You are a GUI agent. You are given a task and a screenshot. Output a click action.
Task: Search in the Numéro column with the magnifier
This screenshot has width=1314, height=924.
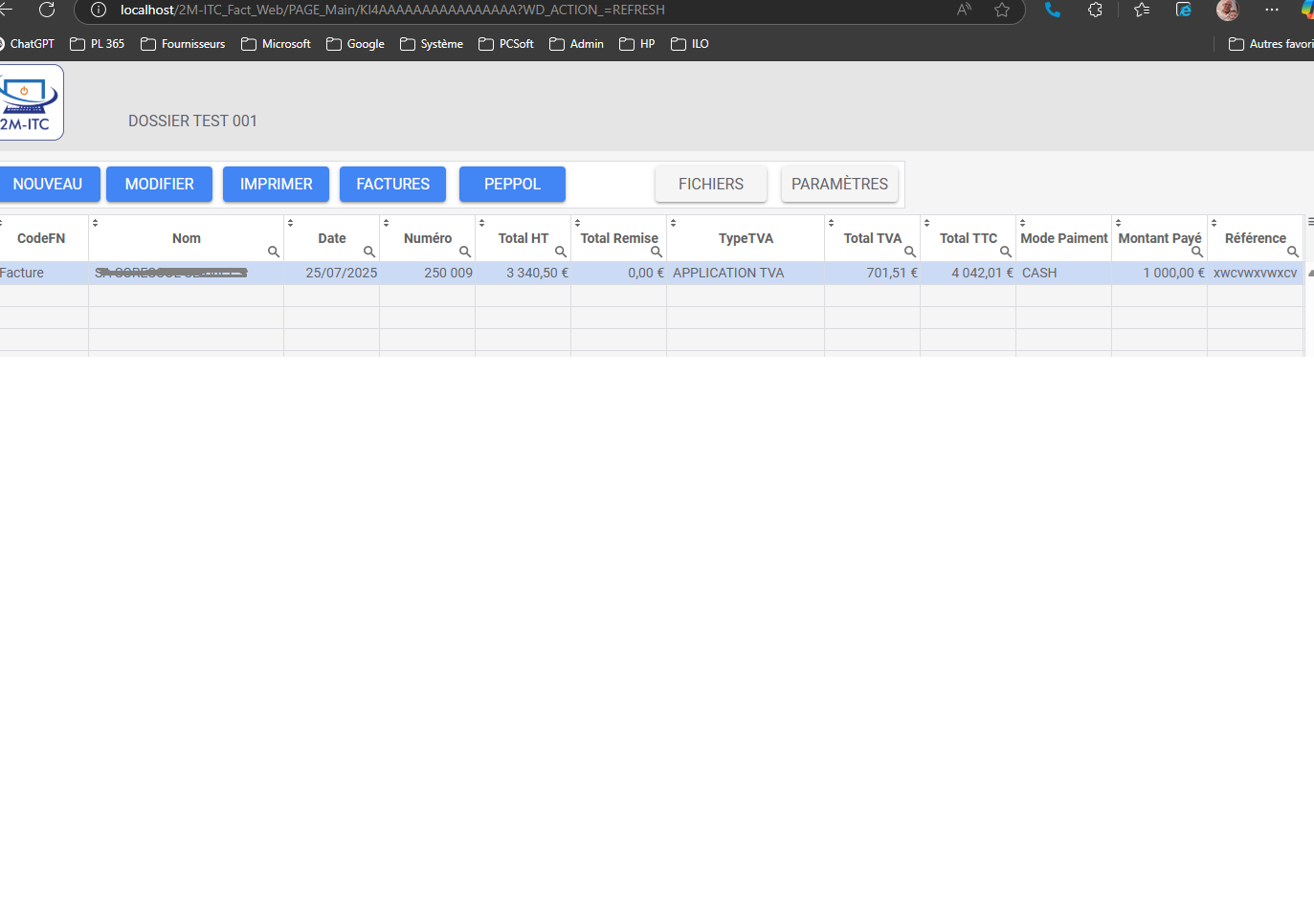click(465, 252)
